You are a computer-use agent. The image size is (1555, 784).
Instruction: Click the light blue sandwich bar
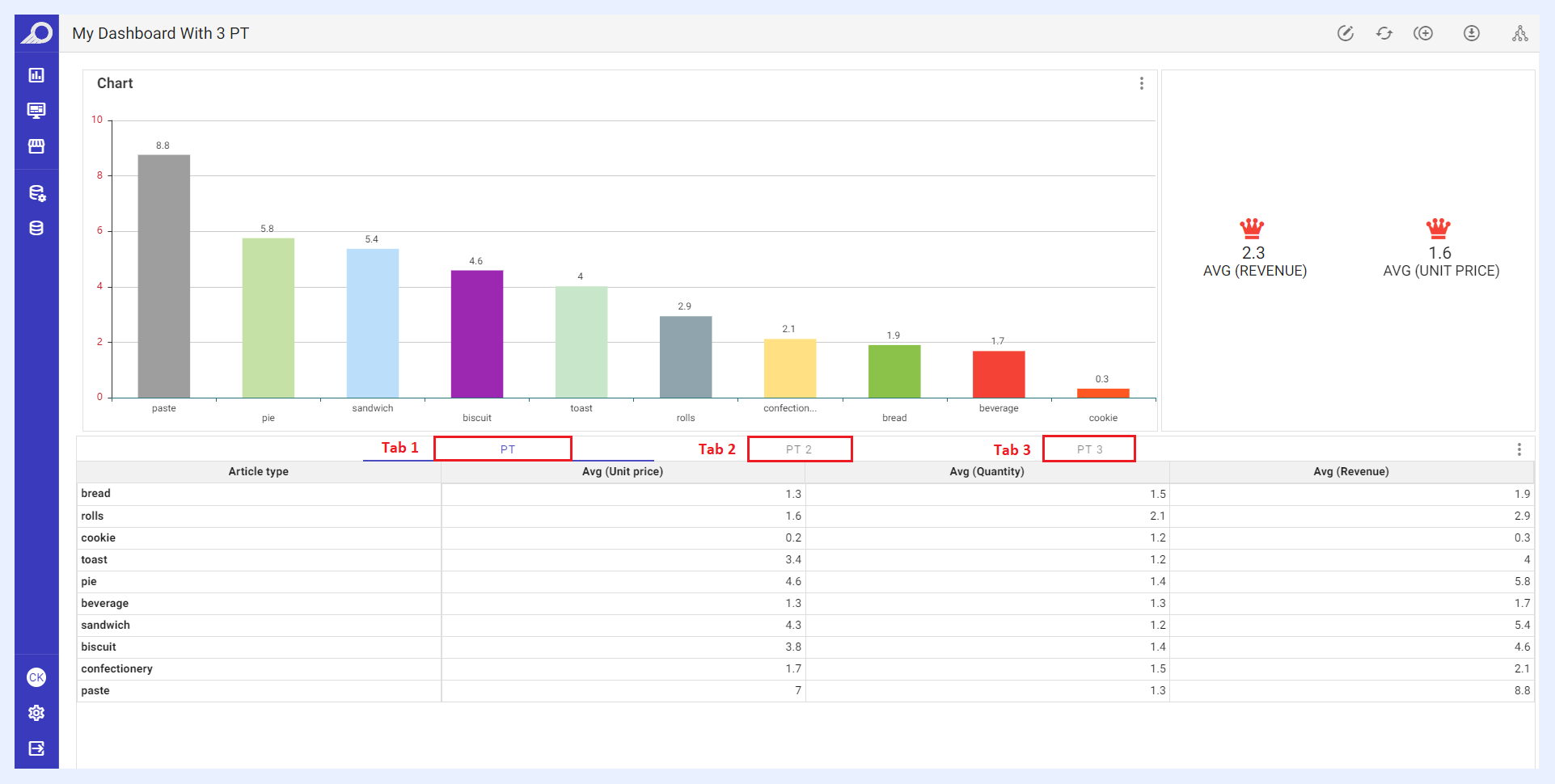click(373, 323)
